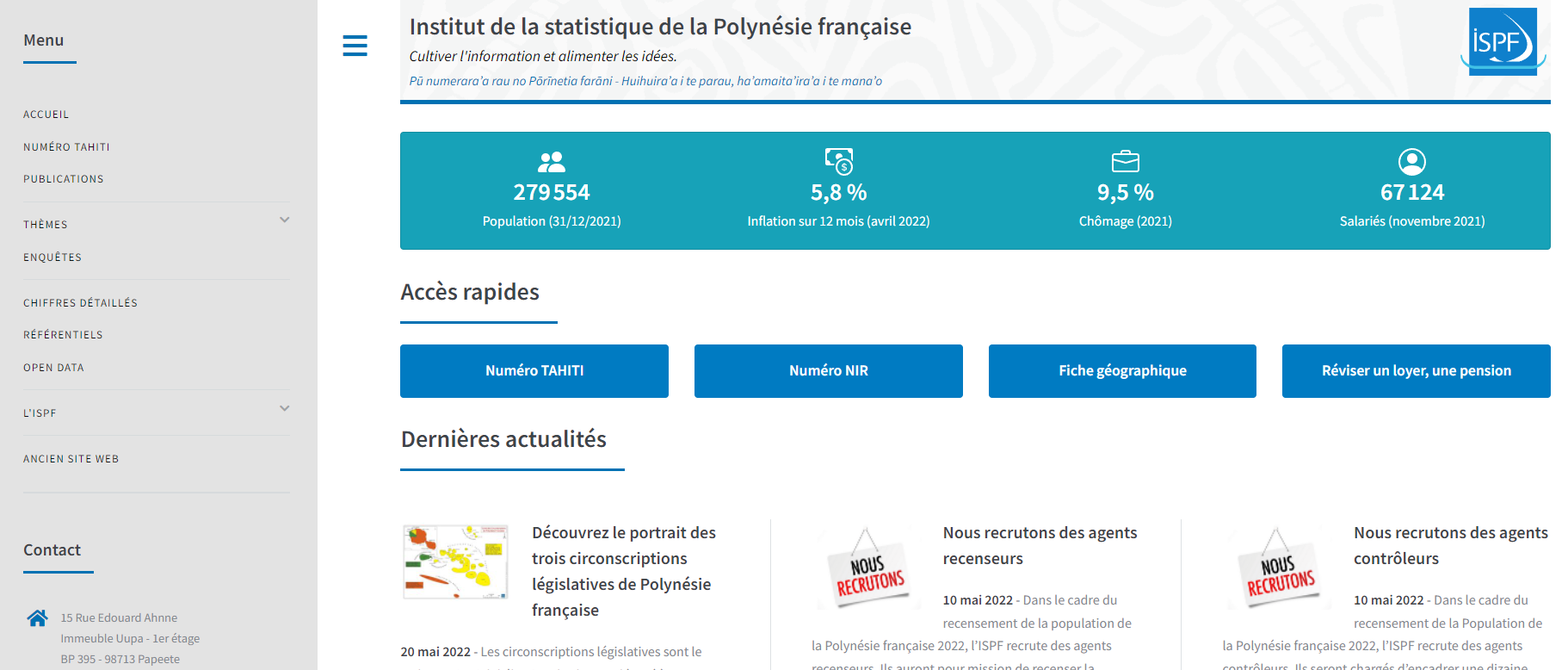The image size is (1568, 670).
Task: Click Inflation sur 12 mois (avril 2022) label
Action: point(838,221)
